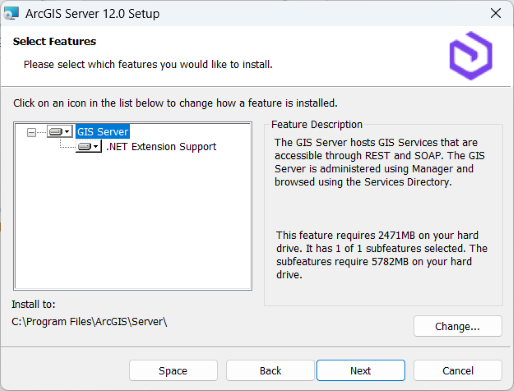The image size is (514, 391).
Task: Open GIS Server feature install dropdown icon
Action: [60, 132]
